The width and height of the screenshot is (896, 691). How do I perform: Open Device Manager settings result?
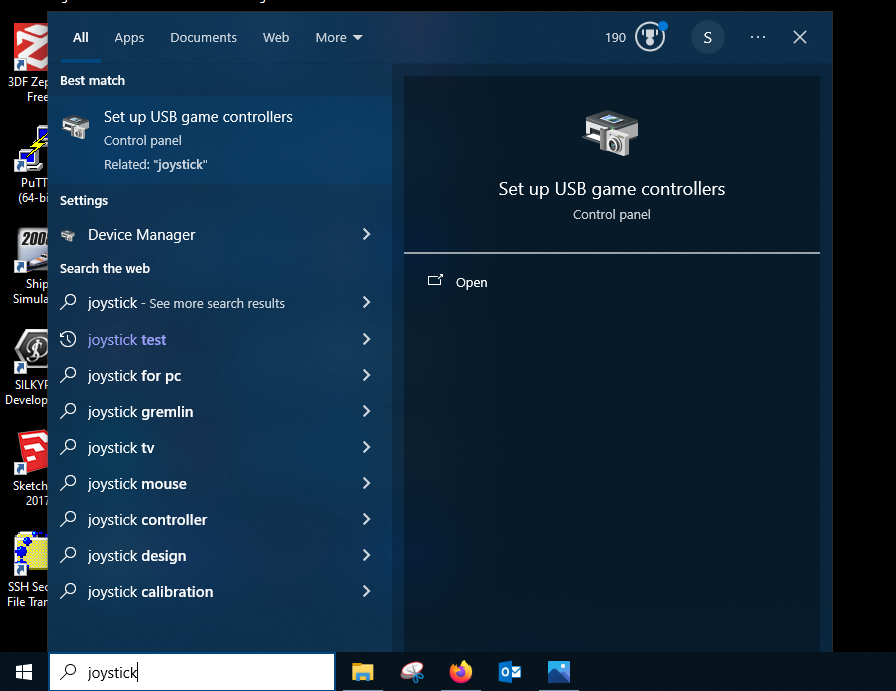pos(220,234)
